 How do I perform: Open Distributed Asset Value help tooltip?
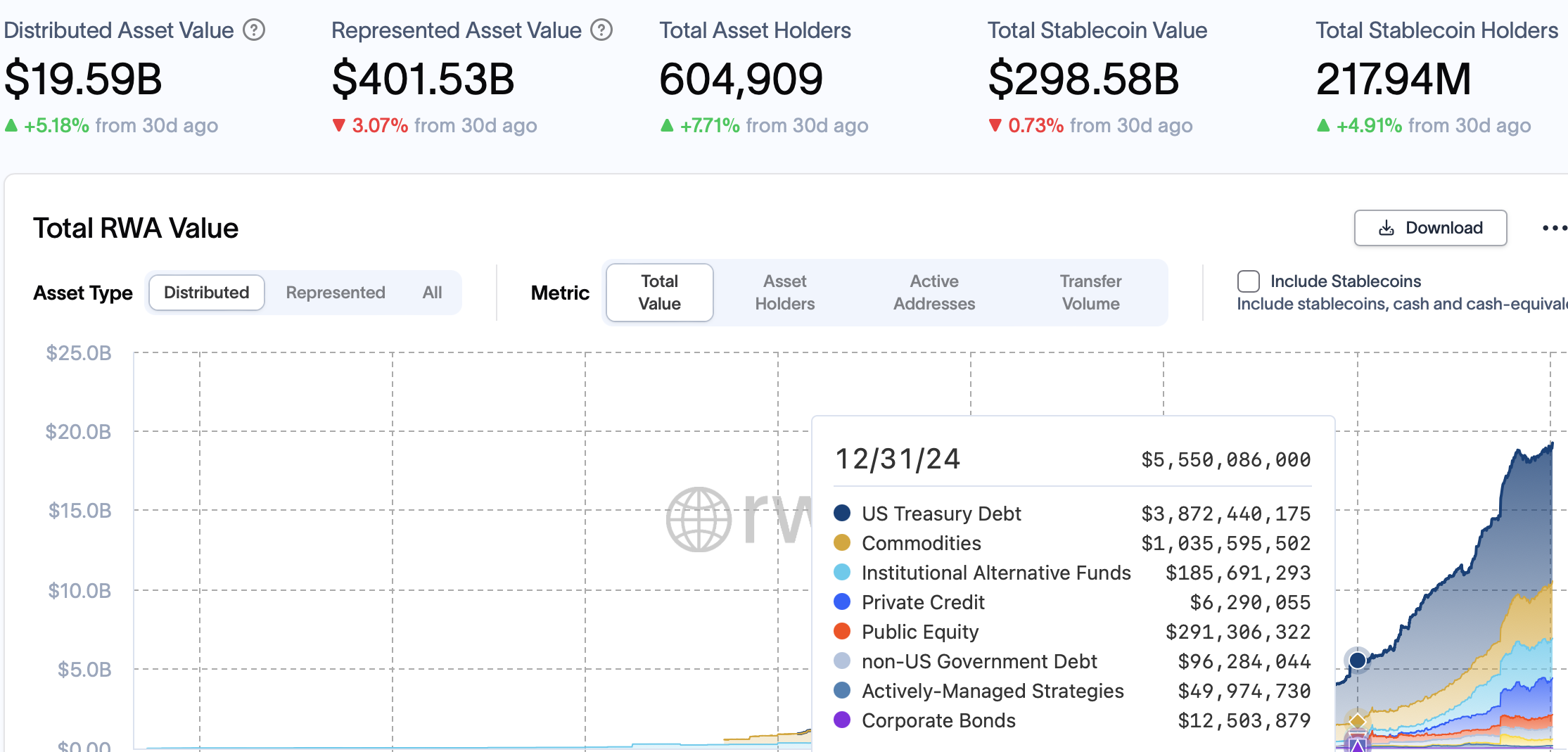pos(255,30)
